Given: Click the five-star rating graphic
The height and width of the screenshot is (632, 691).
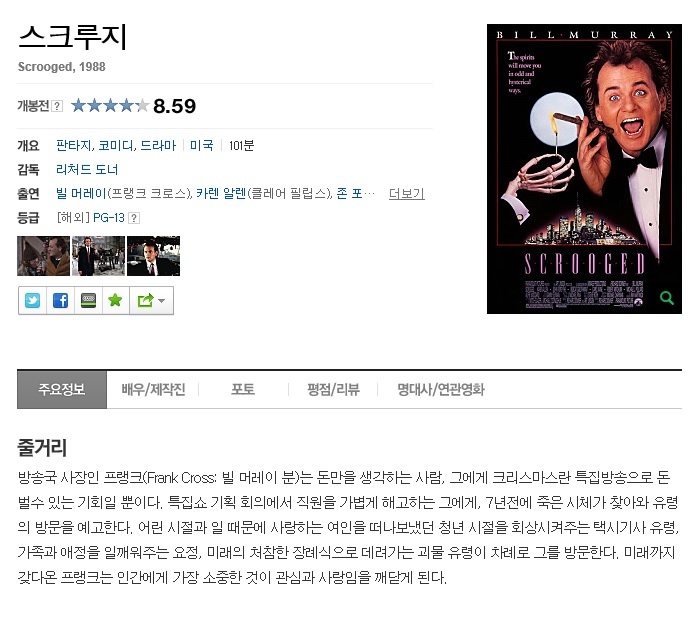Looking at the screenshot, I should coord(110,106).
